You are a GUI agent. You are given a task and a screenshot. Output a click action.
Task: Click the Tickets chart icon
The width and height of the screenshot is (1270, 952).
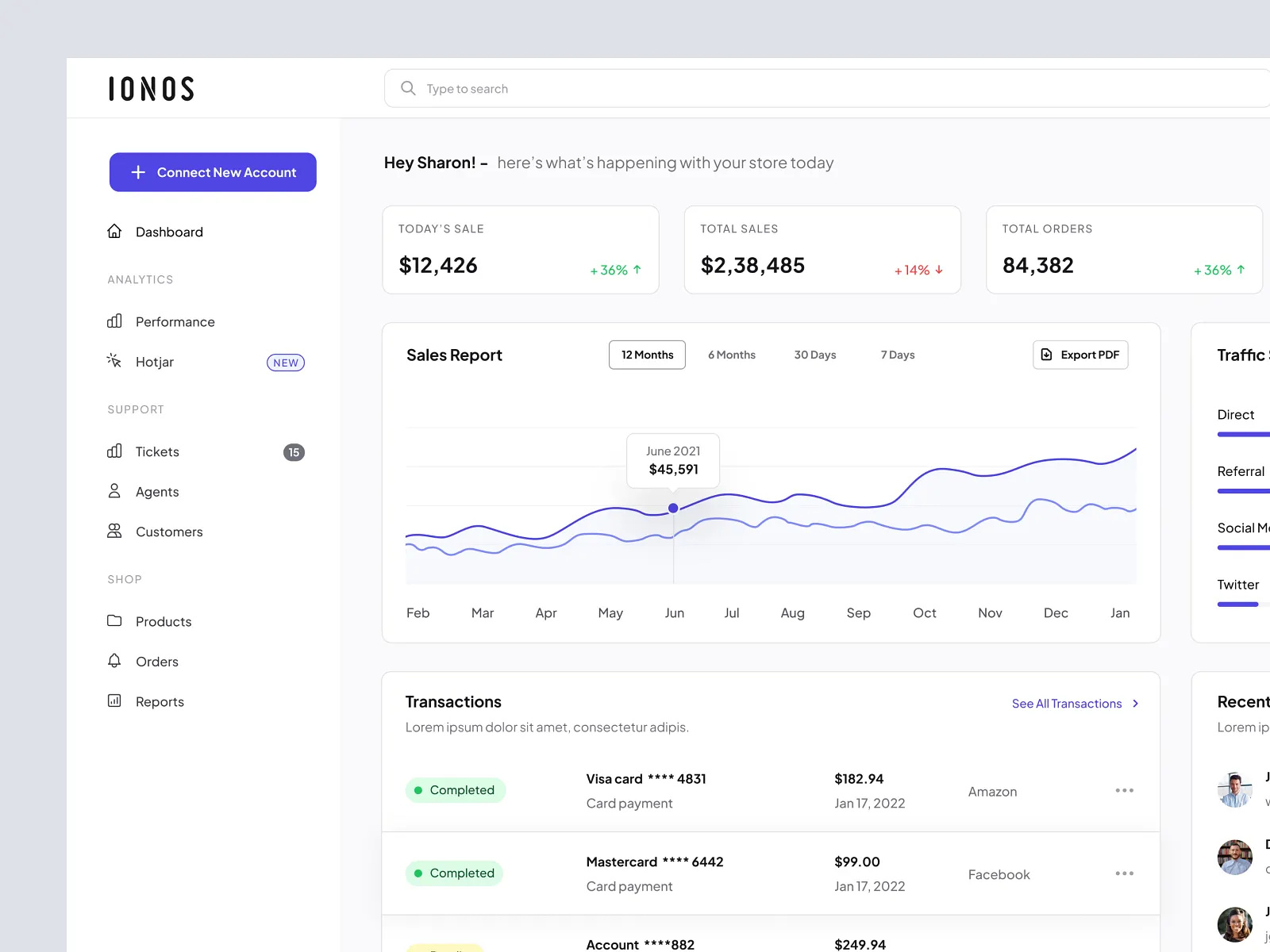tap(114, 451)
